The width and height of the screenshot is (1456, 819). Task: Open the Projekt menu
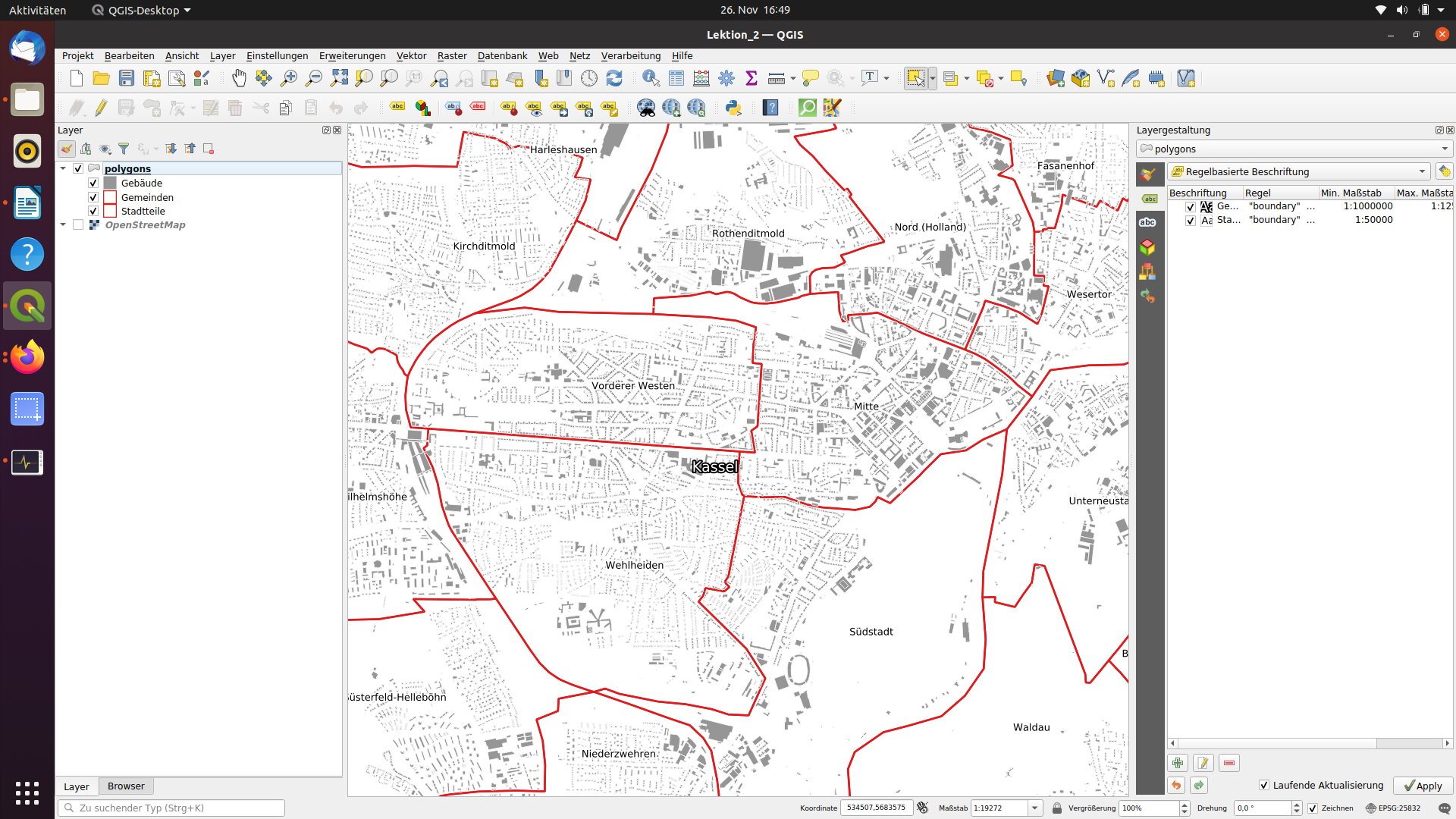77,56
